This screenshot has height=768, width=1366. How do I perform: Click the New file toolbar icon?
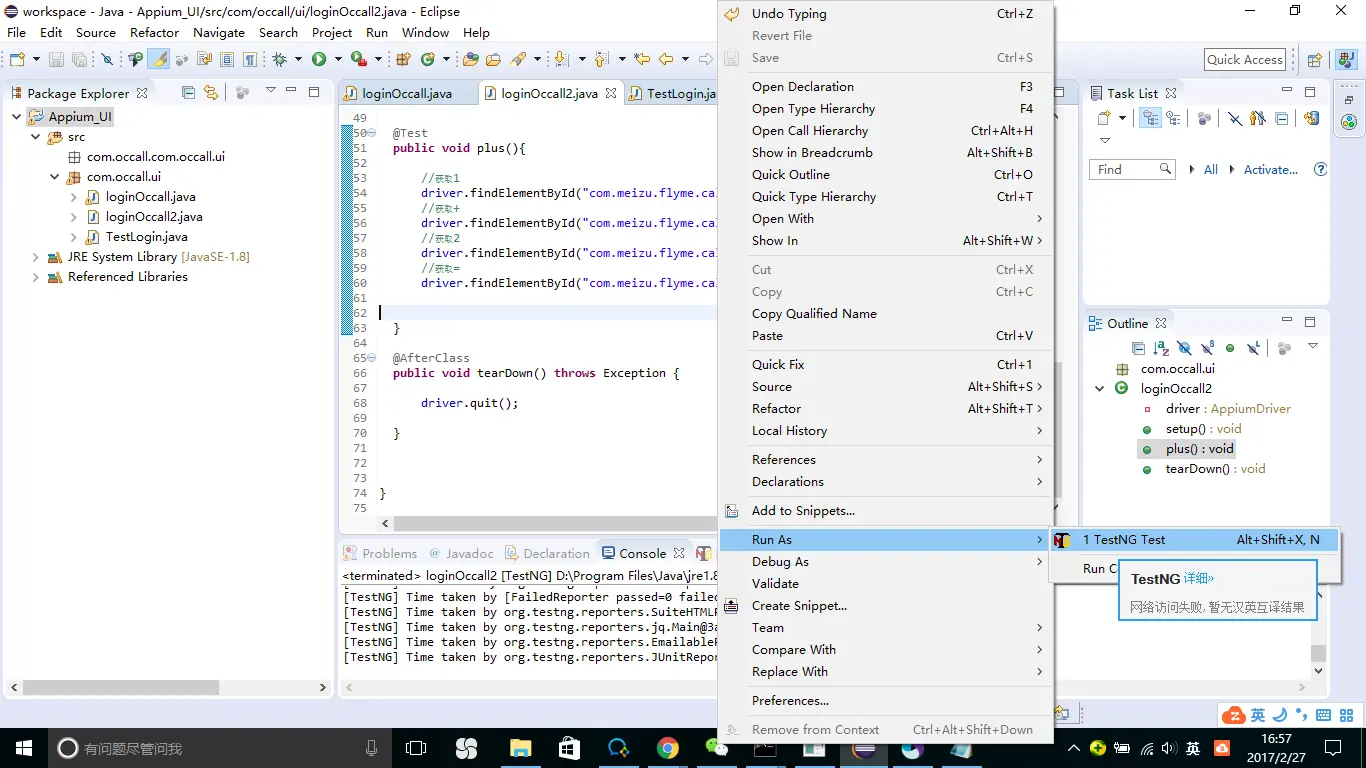point(17,60)
